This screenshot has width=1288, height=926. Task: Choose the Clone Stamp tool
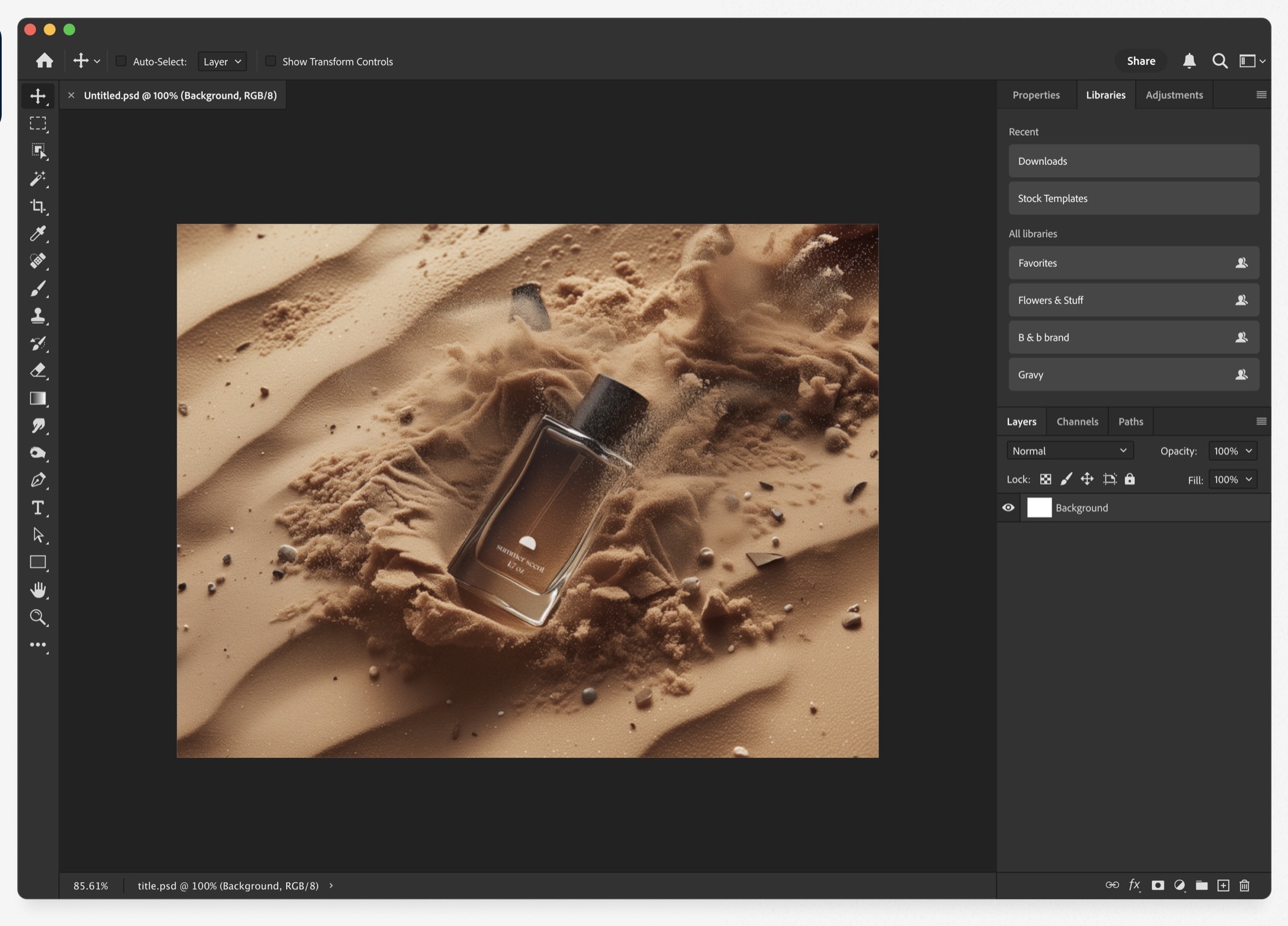pyautogui.click(x=38, y=316)
